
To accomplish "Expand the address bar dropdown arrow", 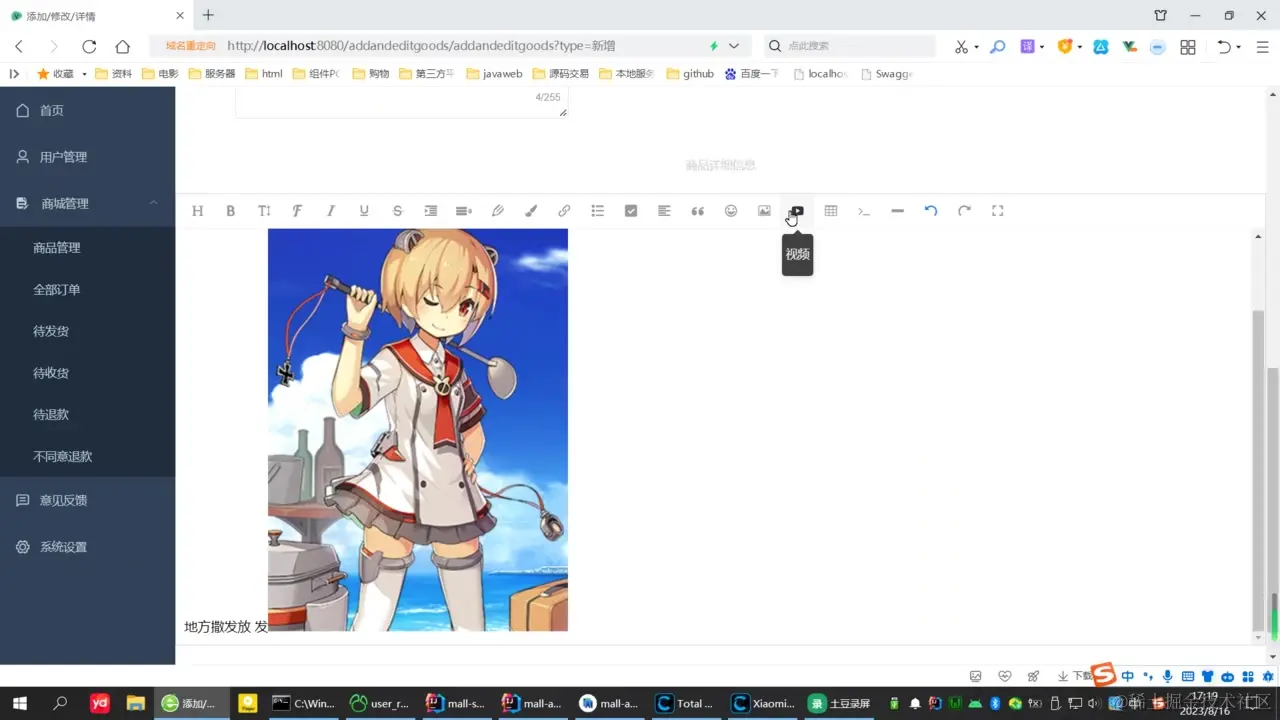I will [x=734, y=46].
